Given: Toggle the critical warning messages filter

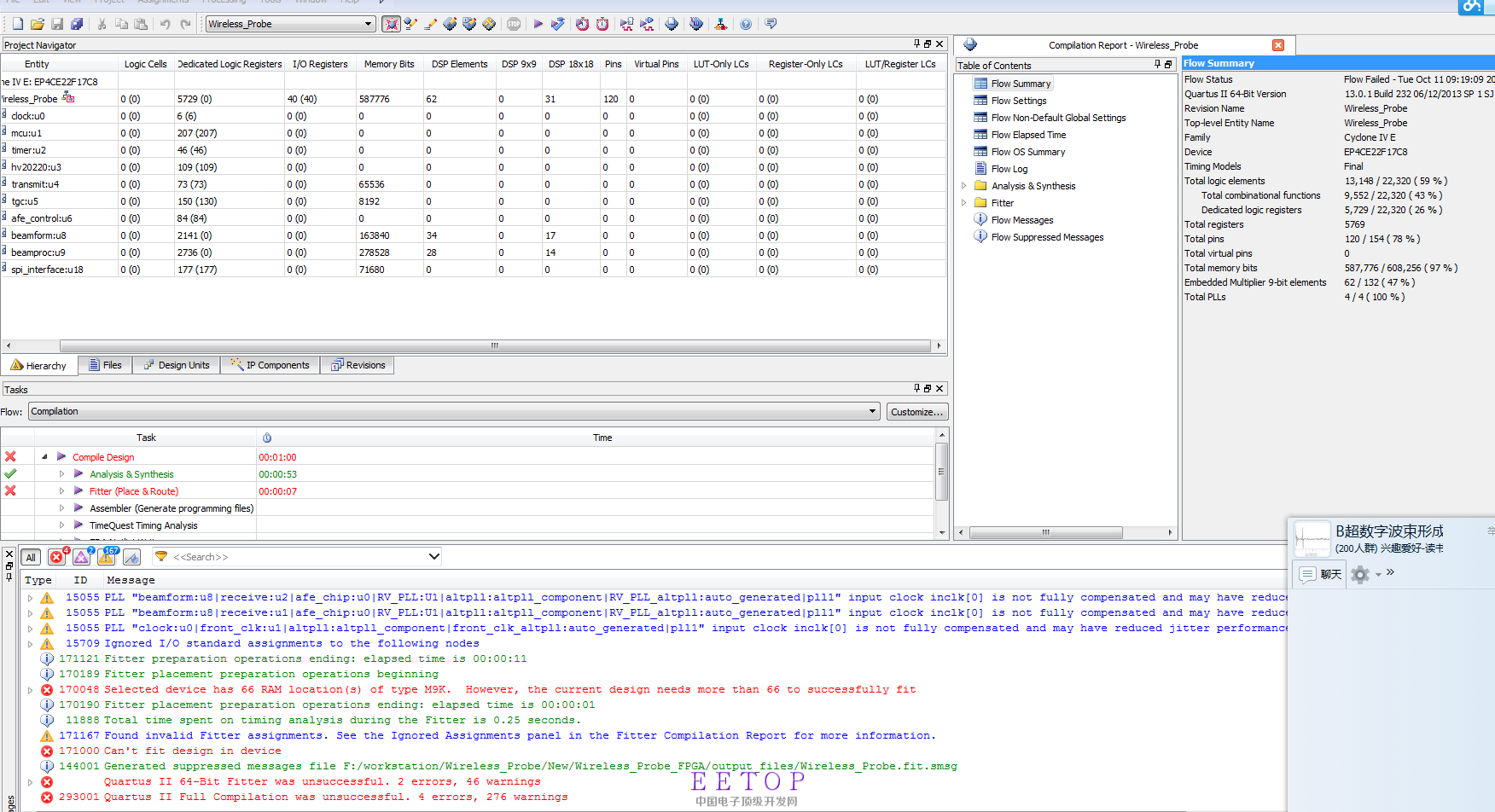Looking at the screenshot, I should (x=82, y=557).
